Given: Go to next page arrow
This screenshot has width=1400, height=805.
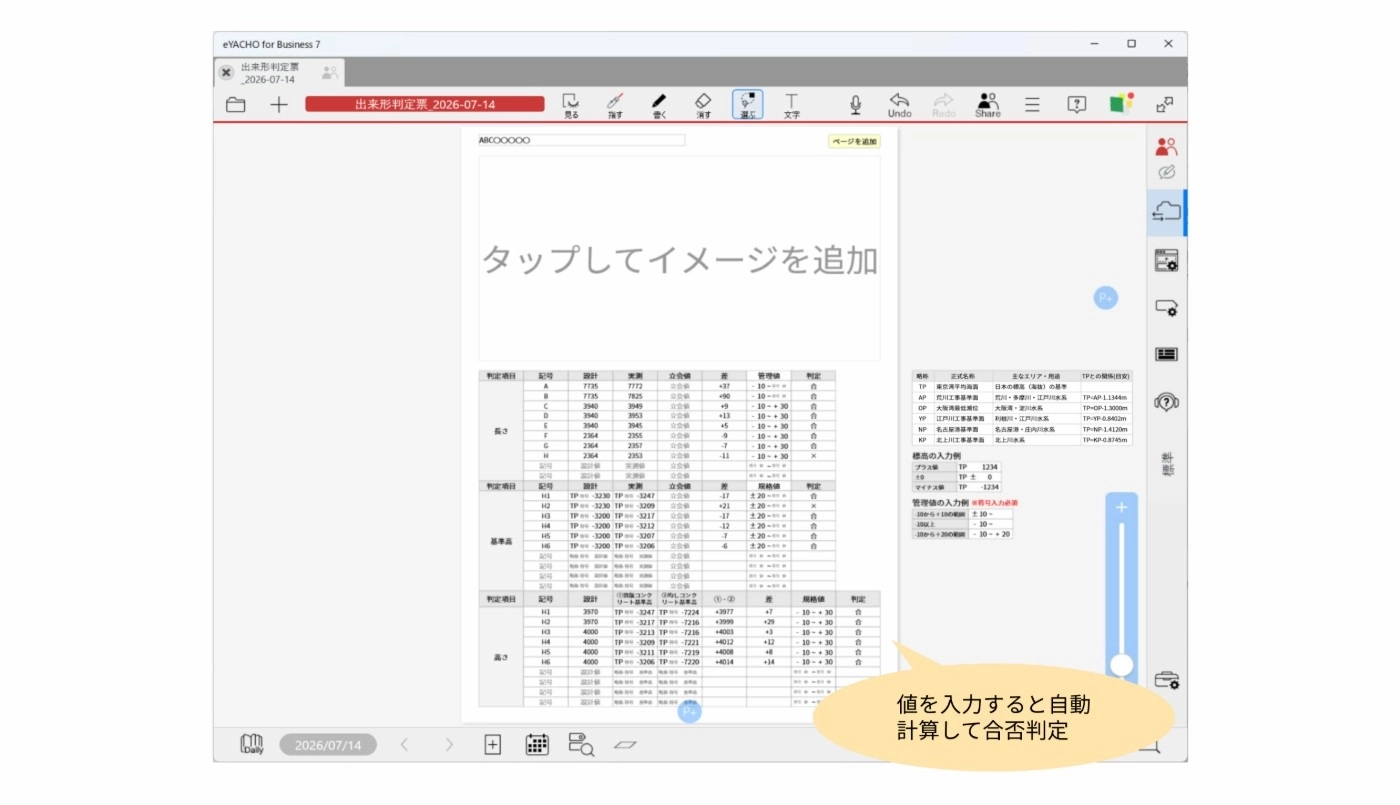Looking at the screenshot, I should pos(449,744).
